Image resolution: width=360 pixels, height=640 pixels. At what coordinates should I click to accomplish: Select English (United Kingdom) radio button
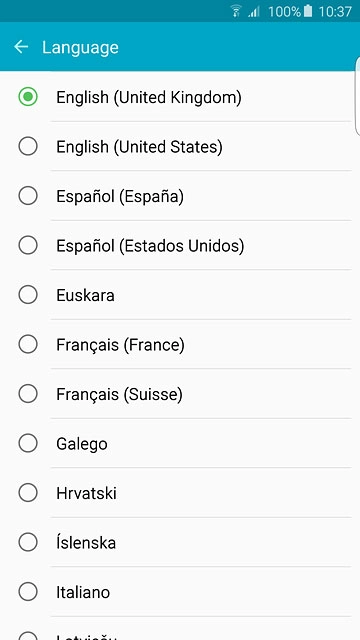coord(28,97)
